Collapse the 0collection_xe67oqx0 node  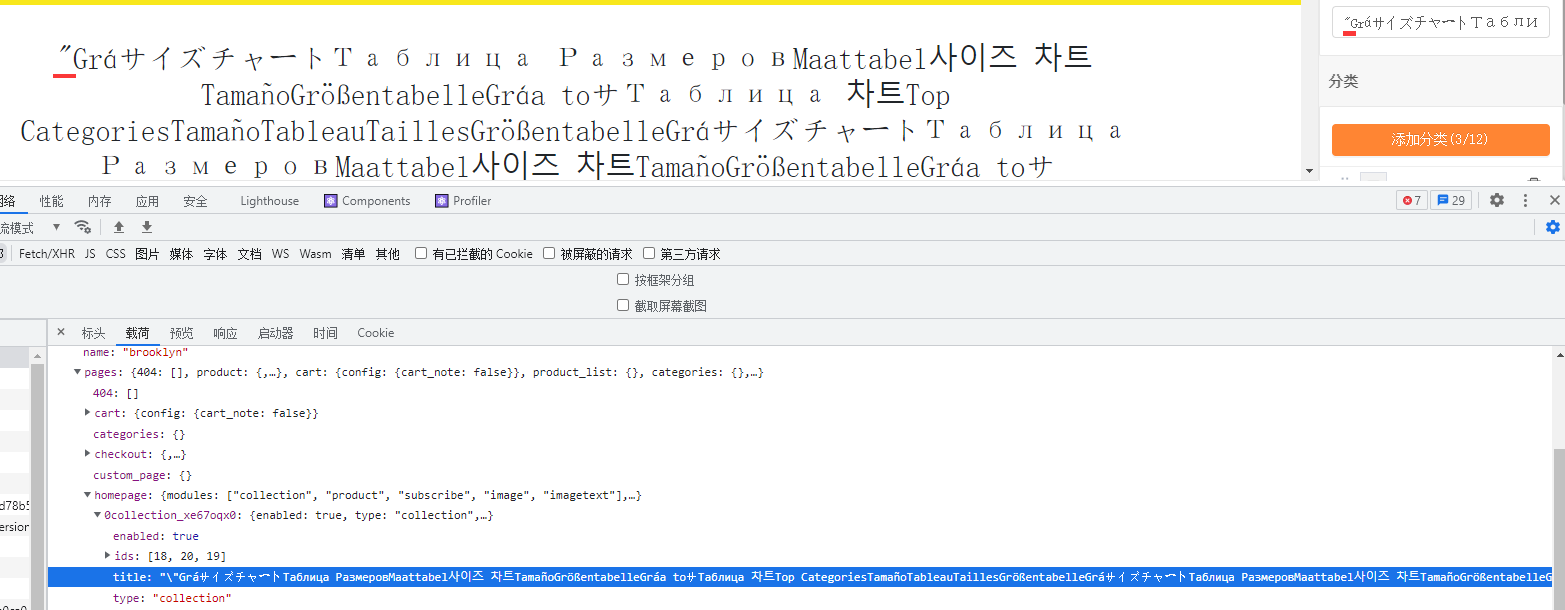[x=98, y=515]
